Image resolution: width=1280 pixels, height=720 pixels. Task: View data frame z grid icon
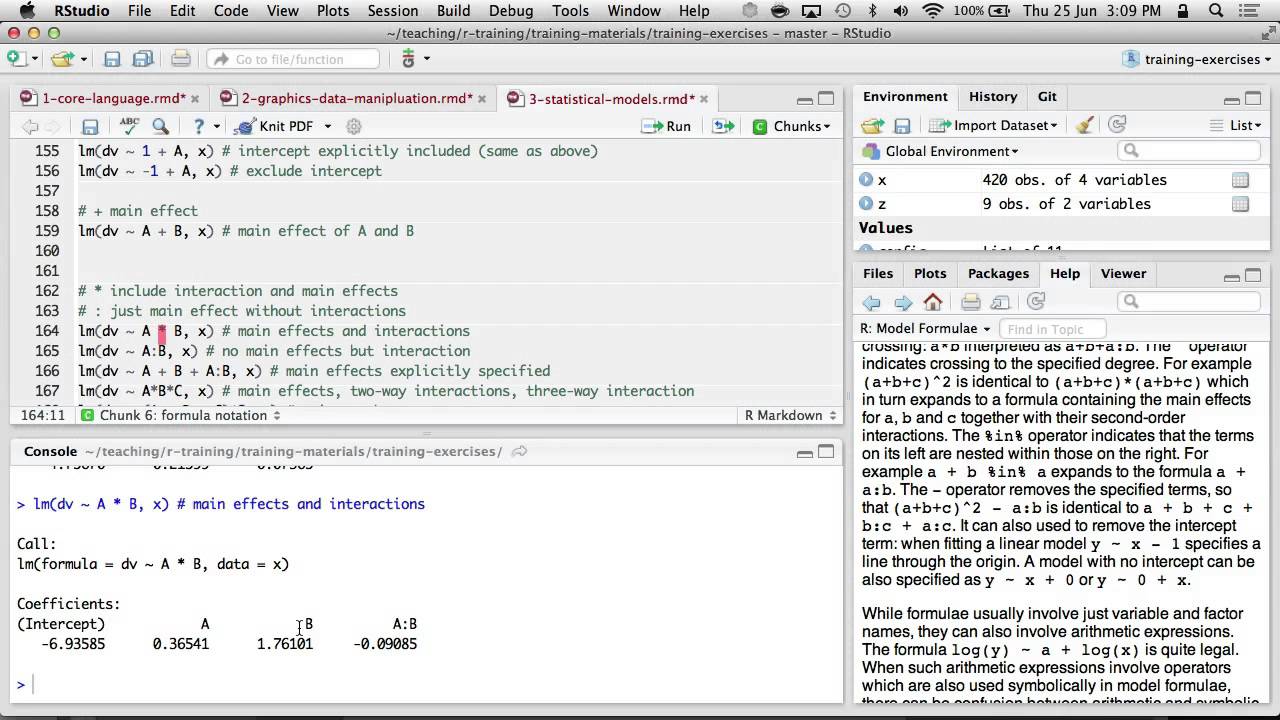(1240, 204)
